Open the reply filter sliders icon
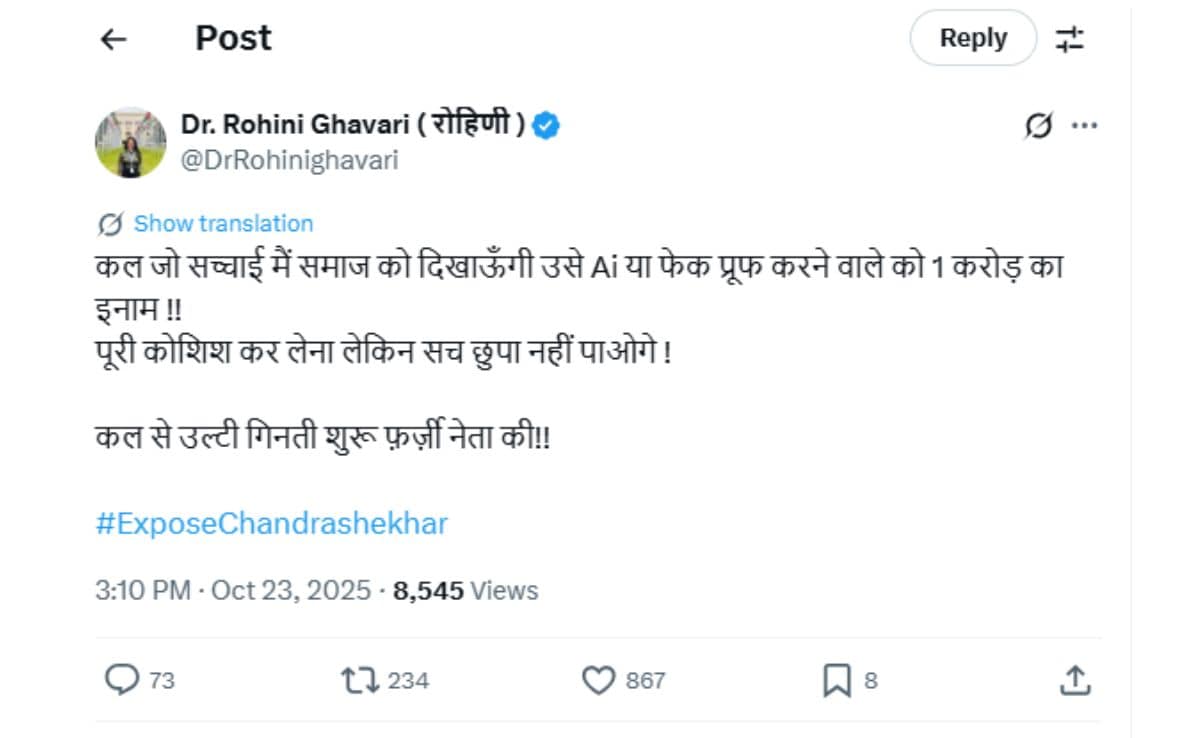The width and height of the screenshot is (1200, 738). 1069,39
